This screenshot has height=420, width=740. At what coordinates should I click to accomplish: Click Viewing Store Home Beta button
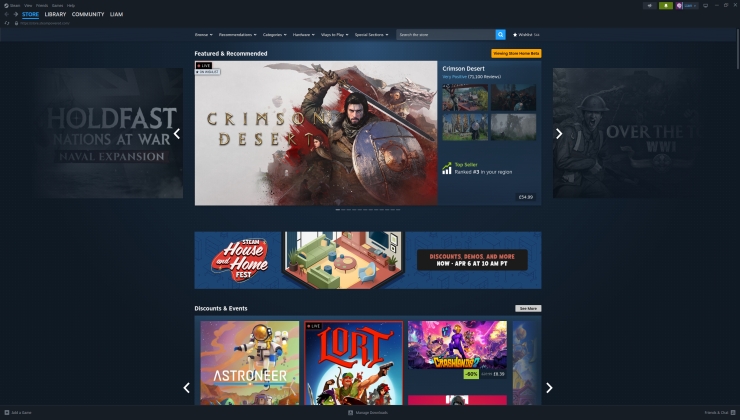(x=516, y=53)
